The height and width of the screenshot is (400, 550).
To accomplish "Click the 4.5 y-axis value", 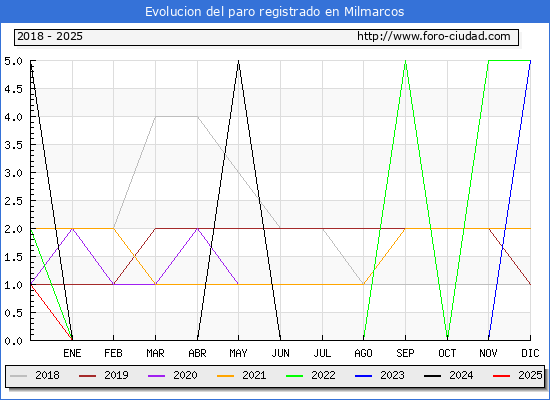I will pos(13,89).
